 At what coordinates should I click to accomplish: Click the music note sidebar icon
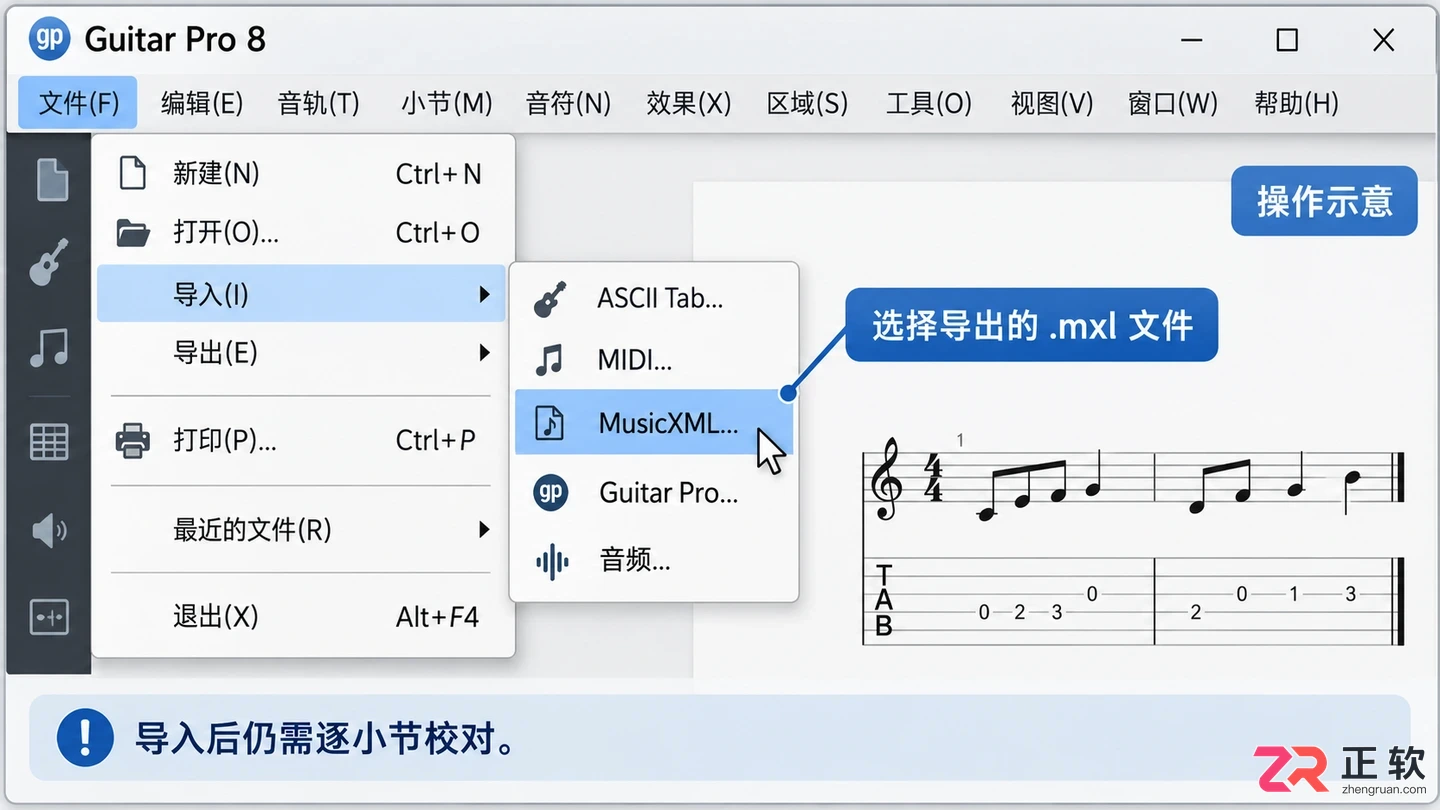(49, 348)
